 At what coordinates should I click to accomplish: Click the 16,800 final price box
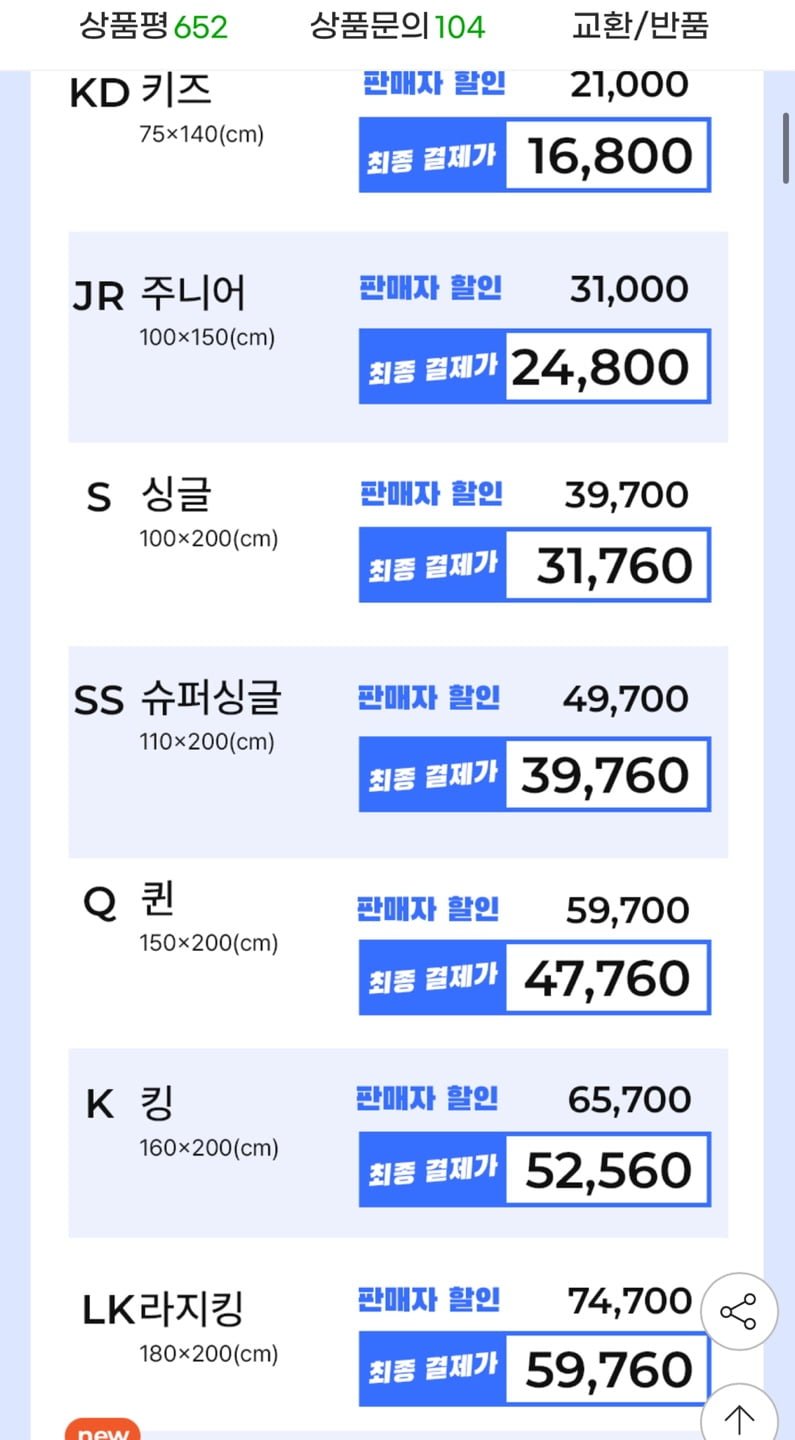click(x=535, y=155)
